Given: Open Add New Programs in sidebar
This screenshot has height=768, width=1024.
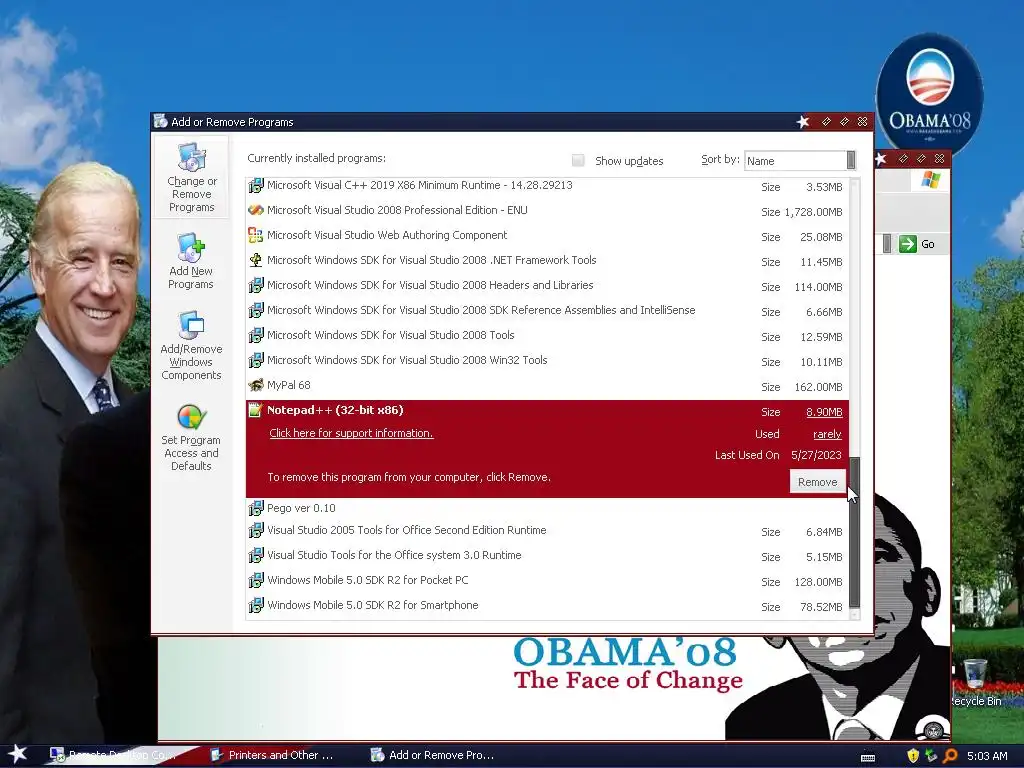Looking at the screenshot, I should click(191, 261).
